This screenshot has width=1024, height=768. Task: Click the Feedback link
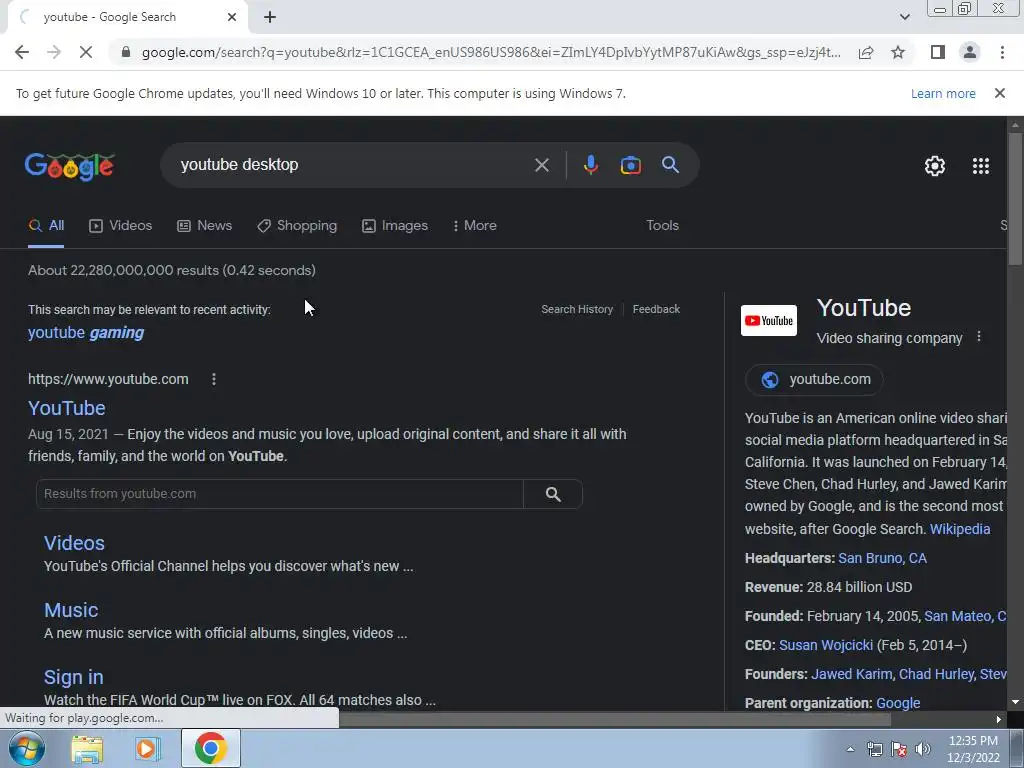click(x=656, y=310)
